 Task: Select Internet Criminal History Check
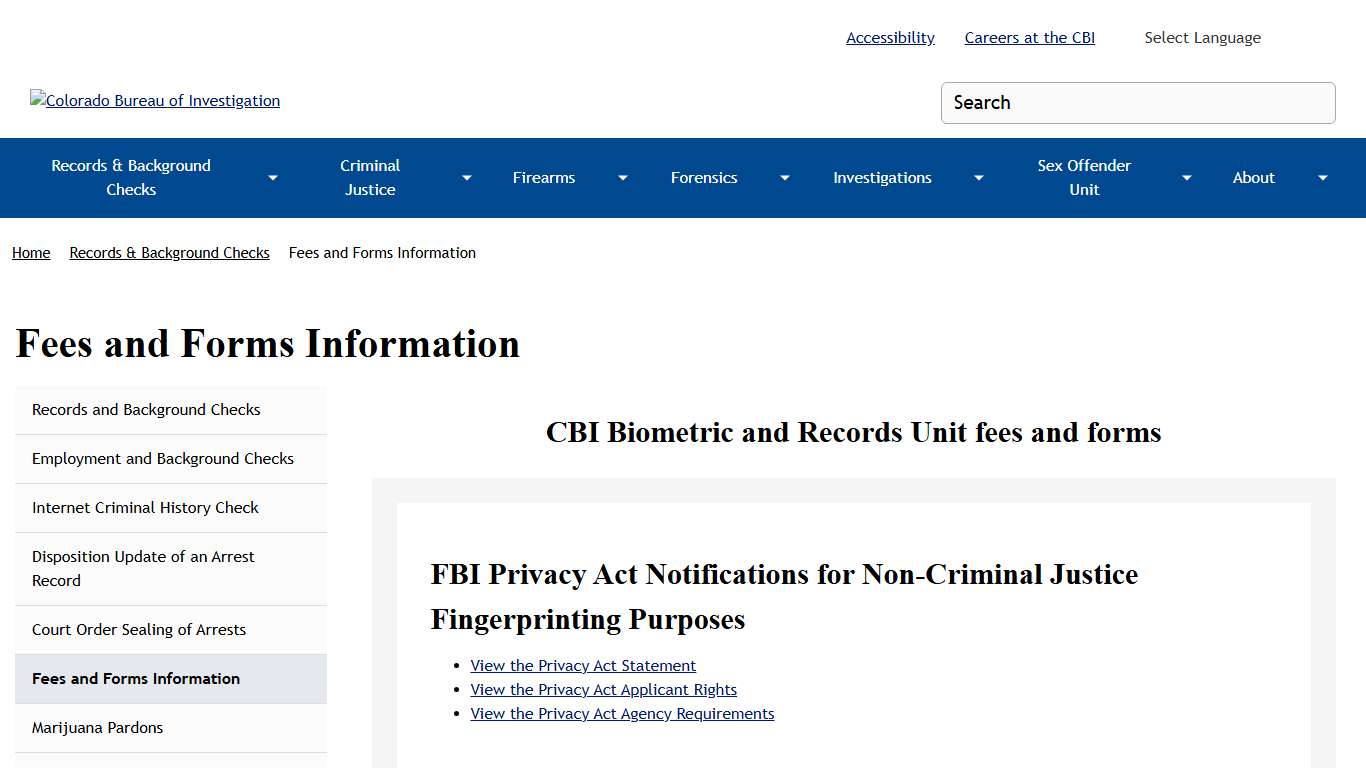[x=145, y=507]
